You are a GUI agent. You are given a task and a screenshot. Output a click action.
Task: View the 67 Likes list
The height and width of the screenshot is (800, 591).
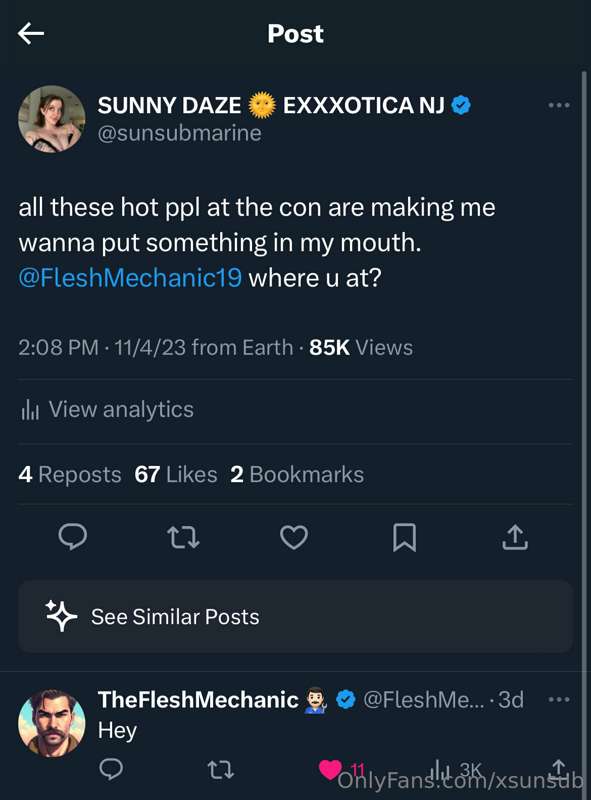(176, 474)
